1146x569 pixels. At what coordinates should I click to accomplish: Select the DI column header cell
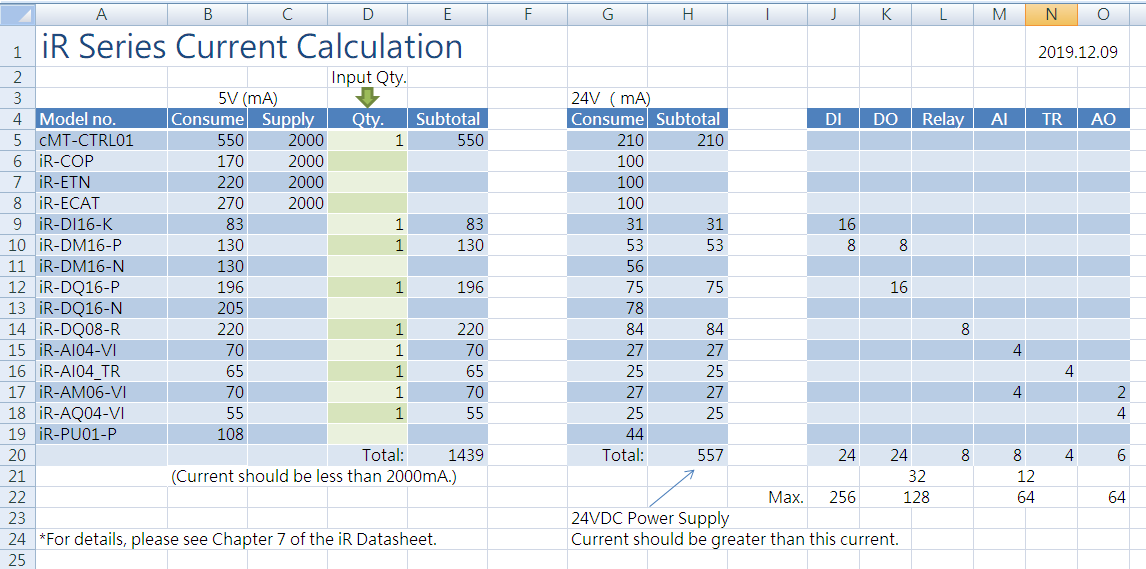pos(832,119)
